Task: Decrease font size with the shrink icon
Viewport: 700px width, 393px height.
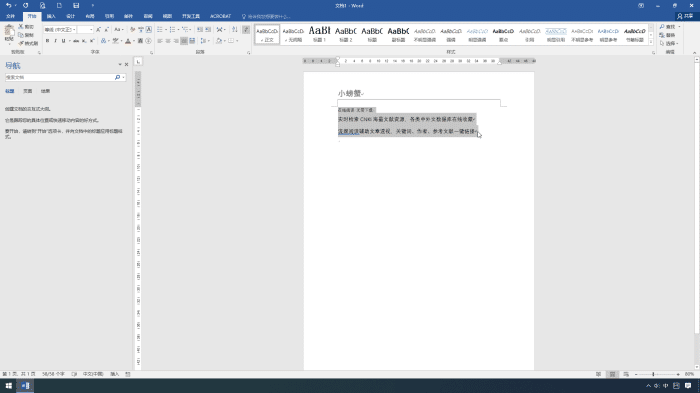Action: click(106, 29)
